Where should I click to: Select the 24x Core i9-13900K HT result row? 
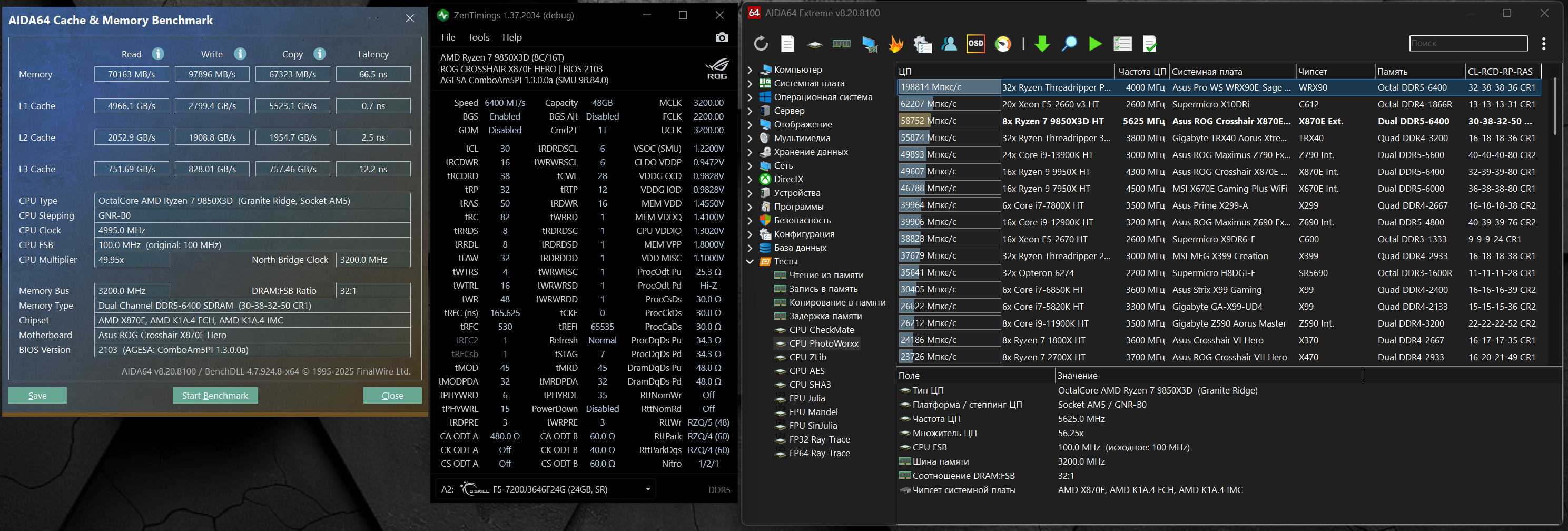1219,155
